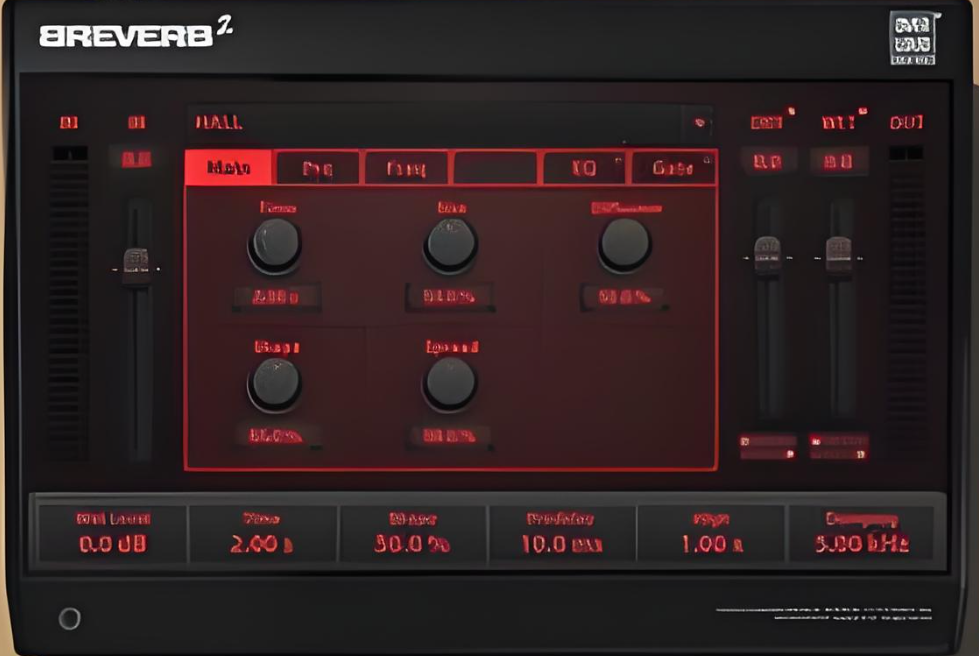The height and width of the screenshot is (656, 979).
Task: Open the fifth tab in the tab row
Action: point(584,168)
